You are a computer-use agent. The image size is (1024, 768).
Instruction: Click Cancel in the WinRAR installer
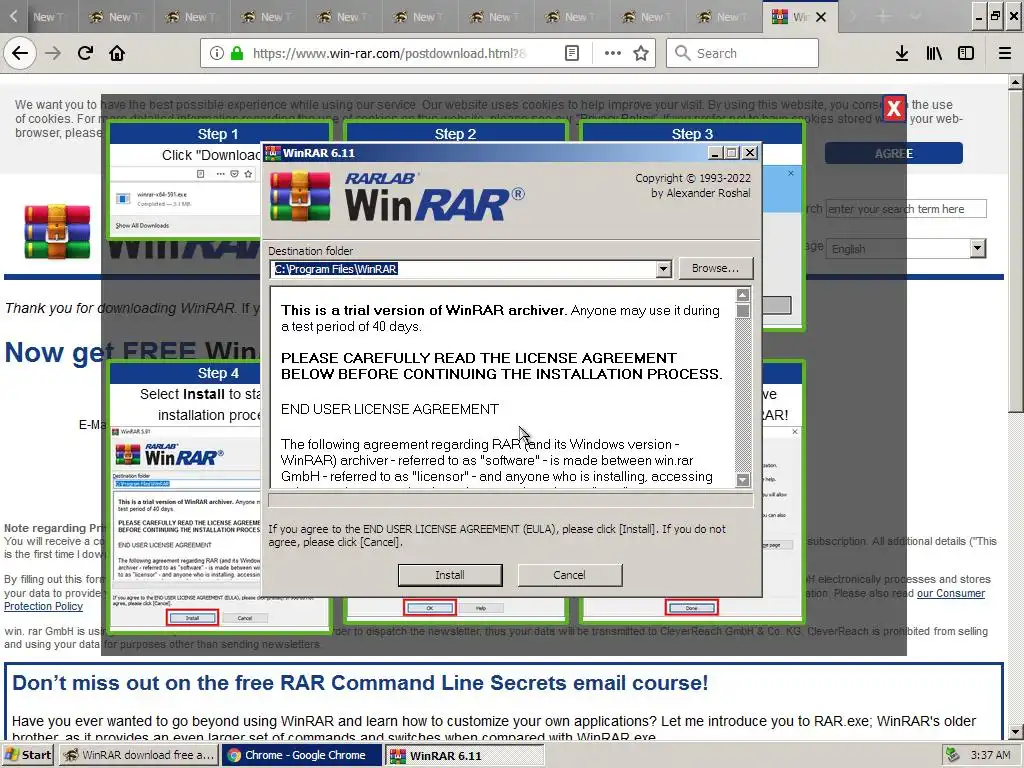pyautogui.click(x=569, y=575)
